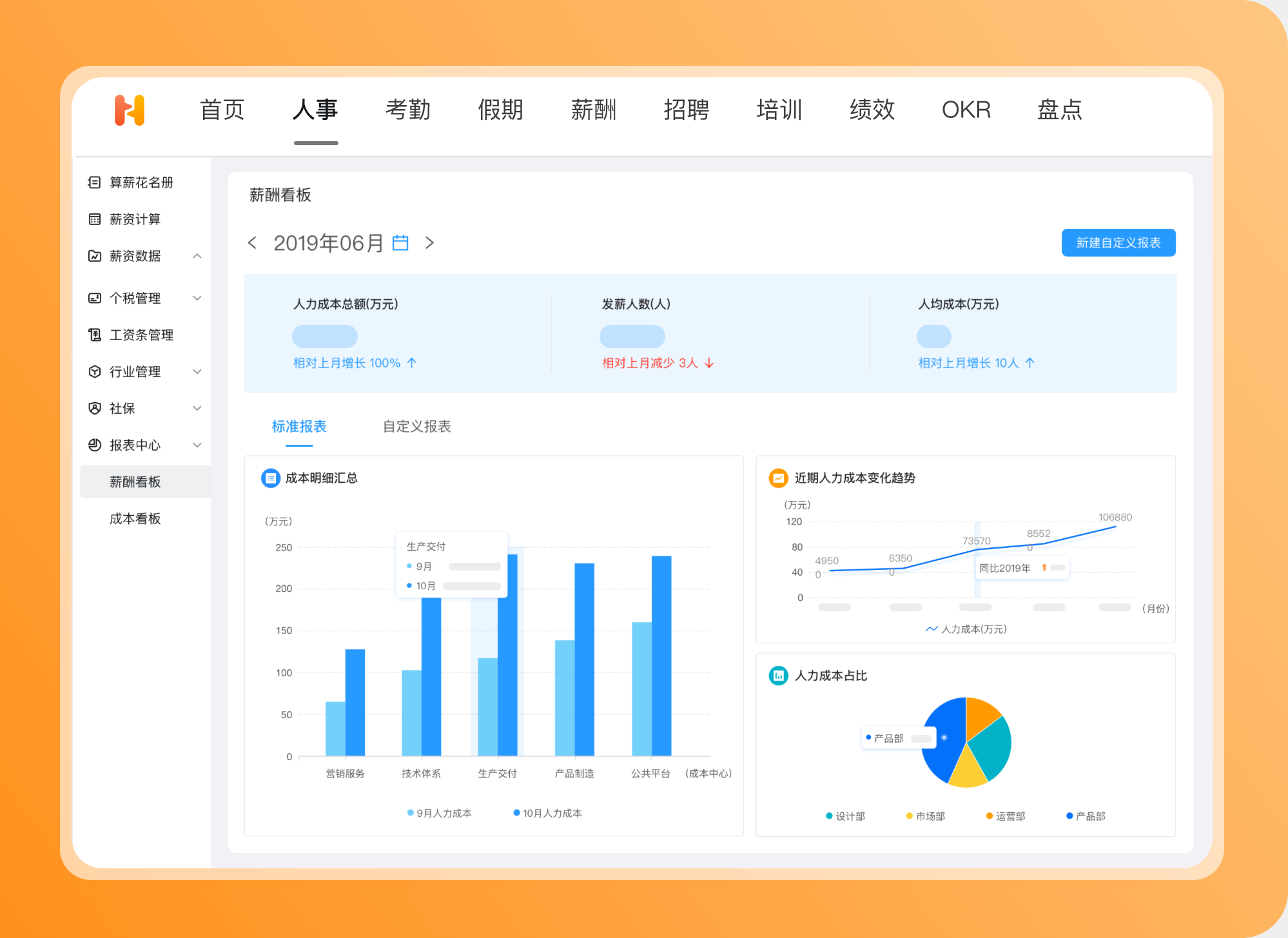The image size is (1288, 938).
Task: Open the calendar date picker icon
Action: click(x=400, y=243)
